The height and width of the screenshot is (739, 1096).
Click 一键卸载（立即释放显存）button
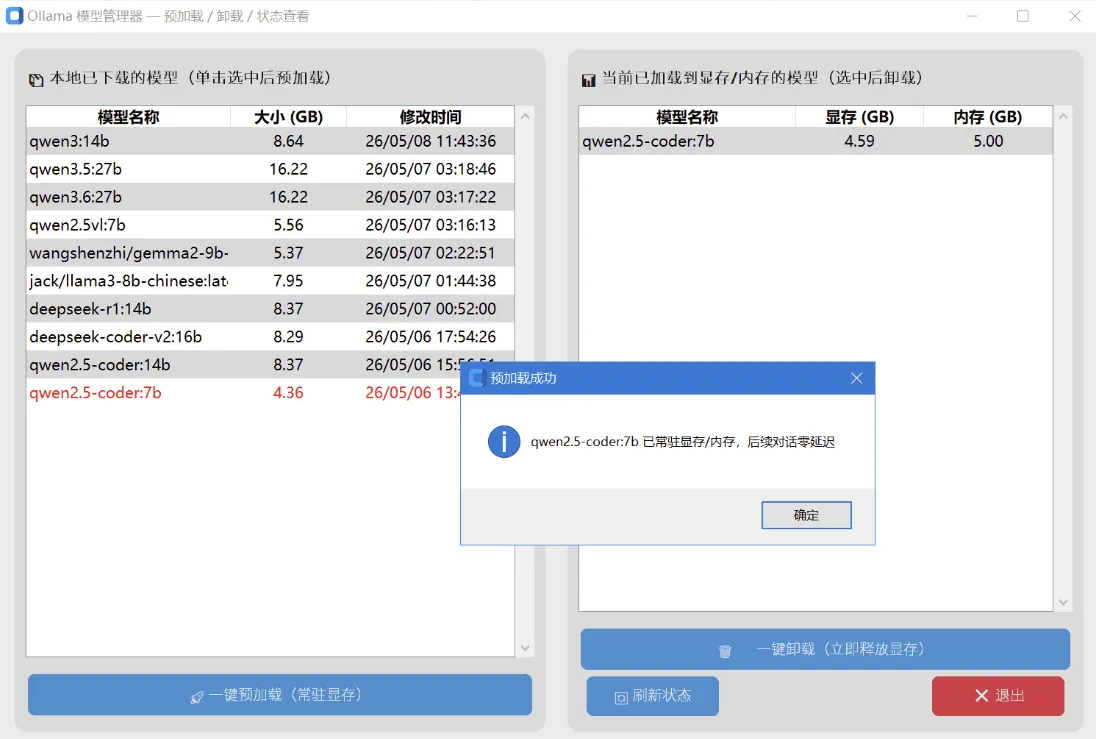pyautogui.click(x=825, y=649)
